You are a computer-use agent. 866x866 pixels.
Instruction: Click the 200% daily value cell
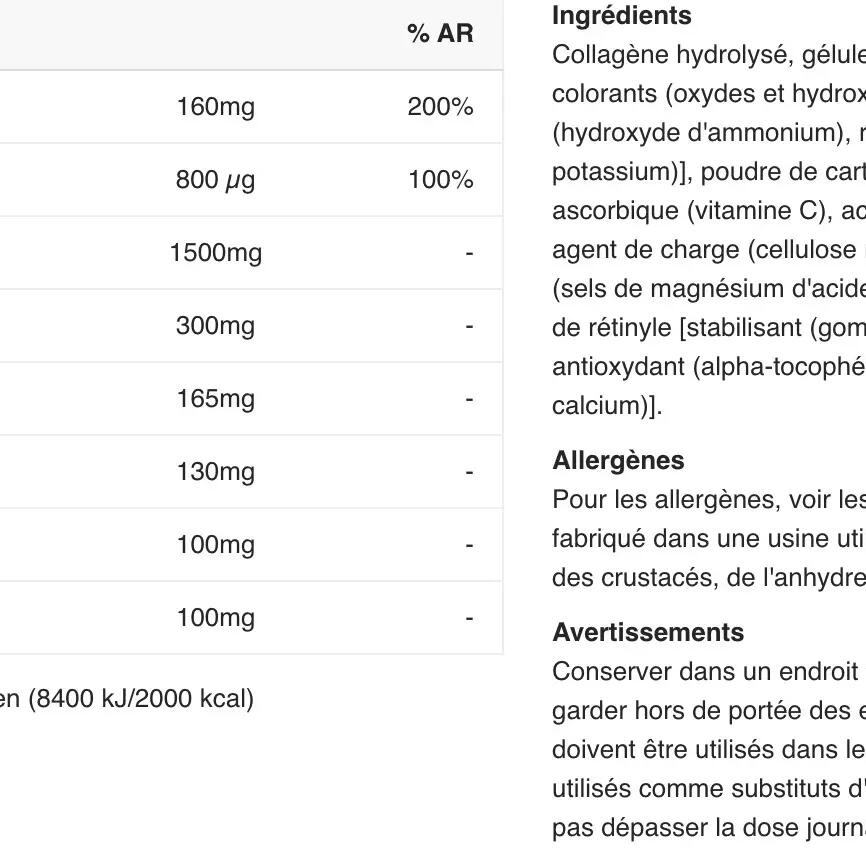[x=440, y=107]
